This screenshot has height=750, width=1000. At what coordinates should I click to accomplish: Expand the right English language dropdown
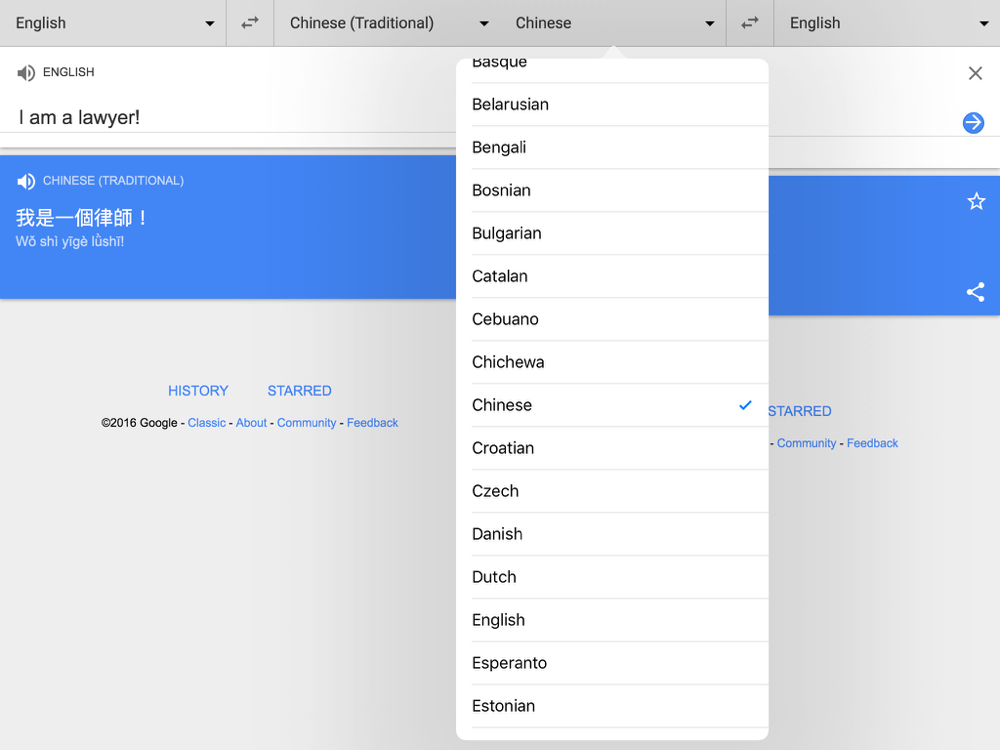(x=886, y=23)
